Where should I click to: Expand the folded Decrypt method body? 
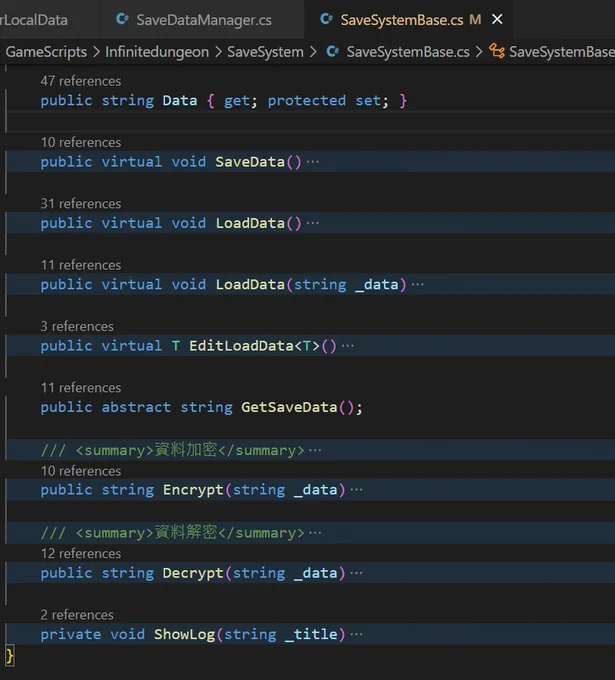(x=357, y=573)
